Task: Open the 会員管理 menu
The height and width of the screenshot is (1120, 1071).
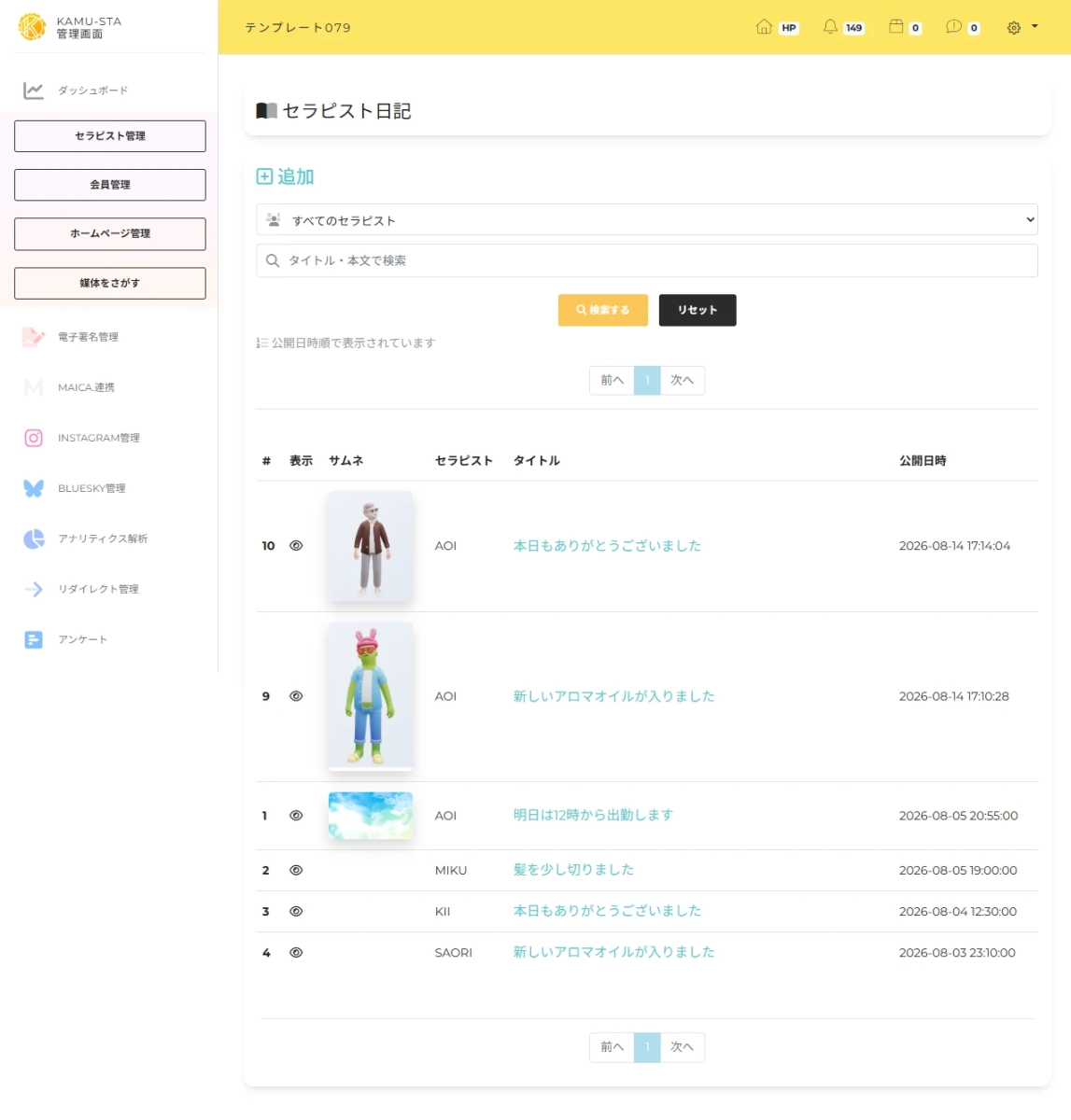Action: pyautogui.click(x=110, y=185)
